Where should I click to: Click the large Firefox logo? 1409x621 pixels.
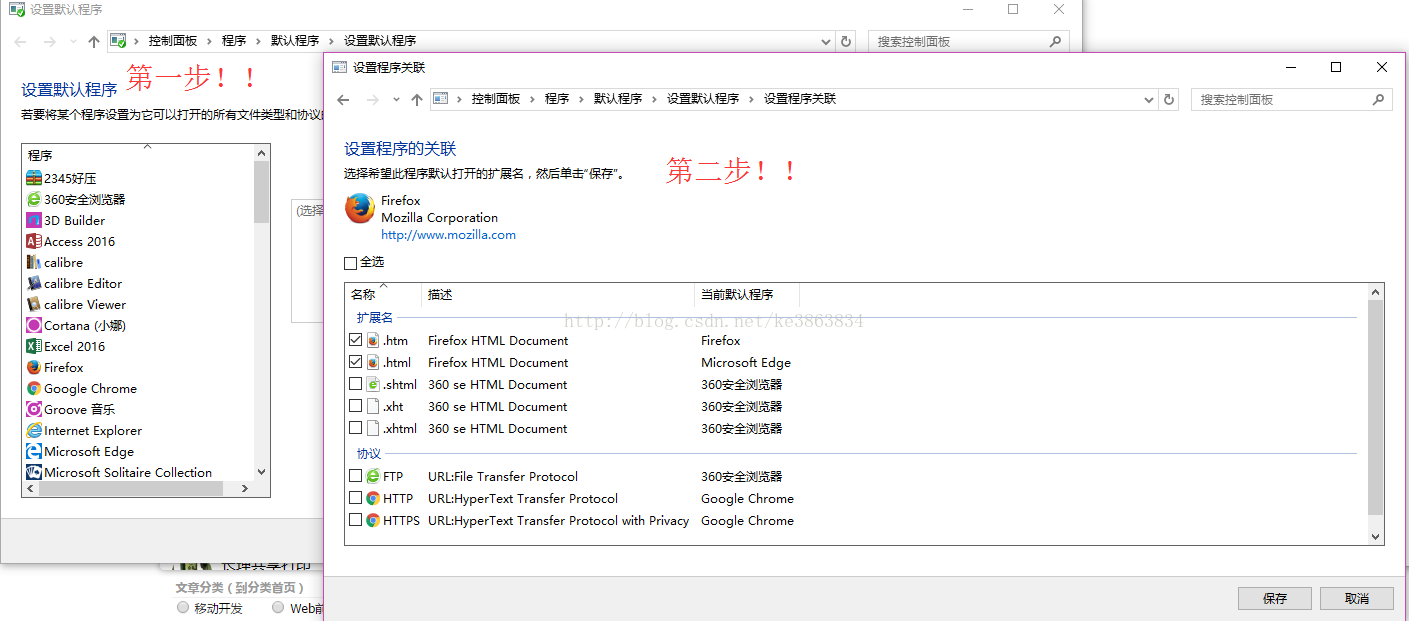point(359,208)
